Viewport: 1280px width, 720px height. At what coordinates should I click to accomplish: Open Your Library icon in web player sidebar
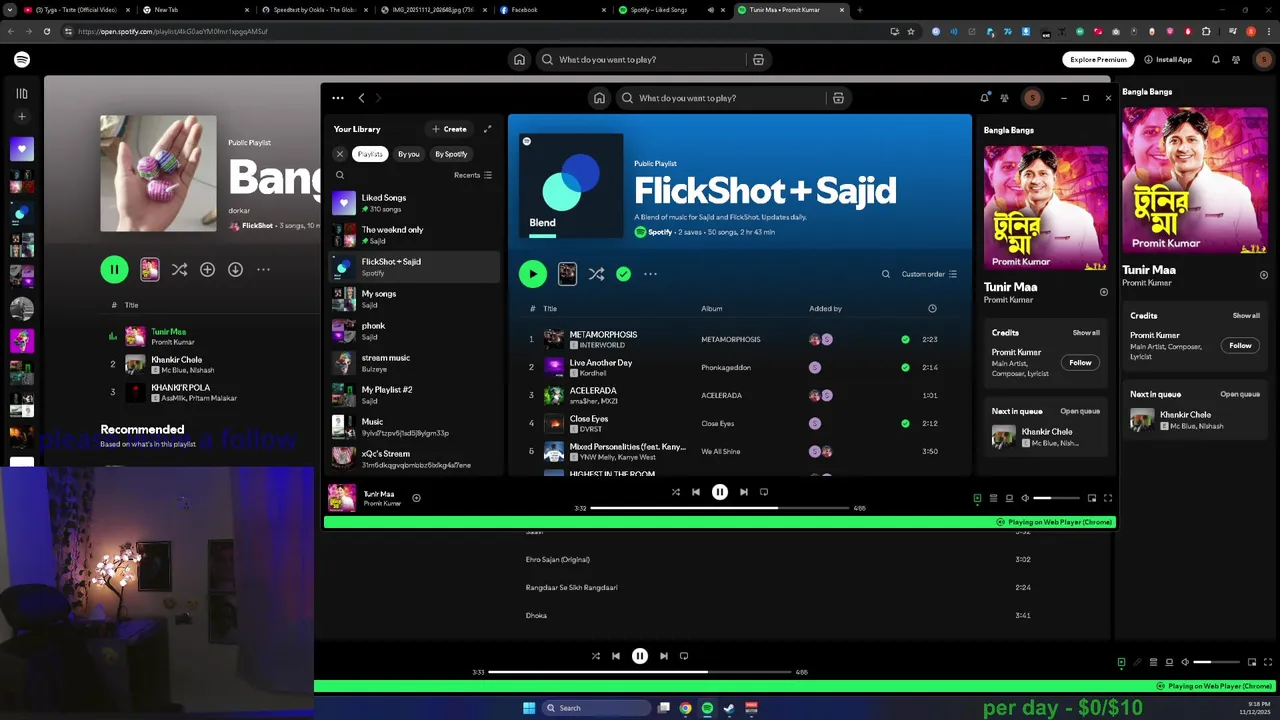coord(22,94)
